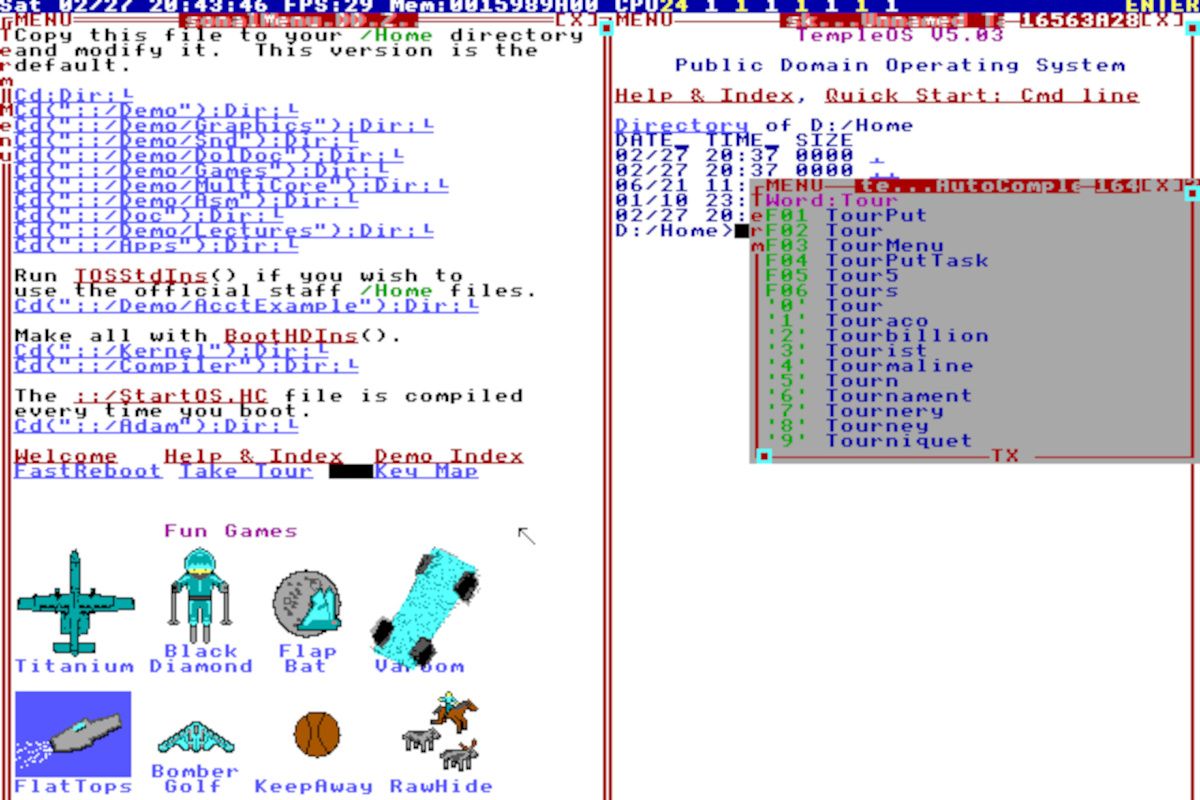Run the Cd Demo/Graphics Dir macro
This screenshot has width=1200, height=800.
(224, 126)
